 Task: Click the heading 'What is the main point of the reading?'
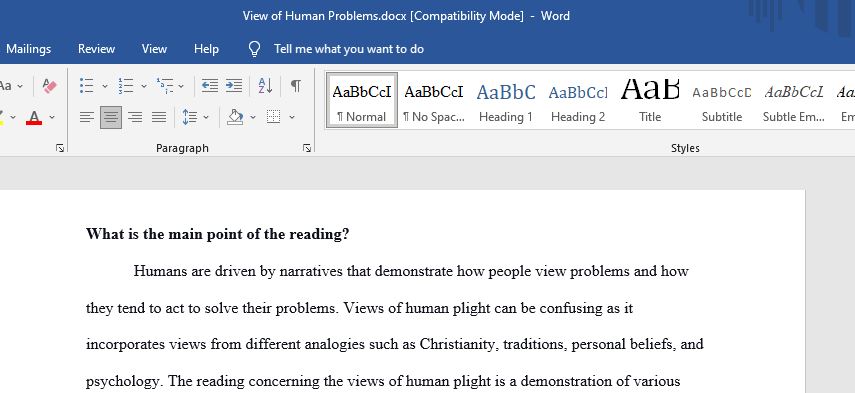coord(218,234)
